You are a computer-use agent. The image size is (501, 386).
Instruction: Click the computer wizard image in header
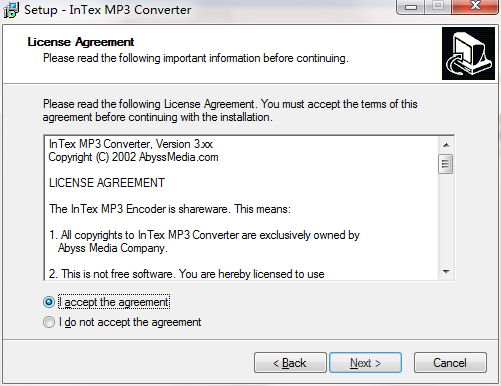(x=468, y=53)
